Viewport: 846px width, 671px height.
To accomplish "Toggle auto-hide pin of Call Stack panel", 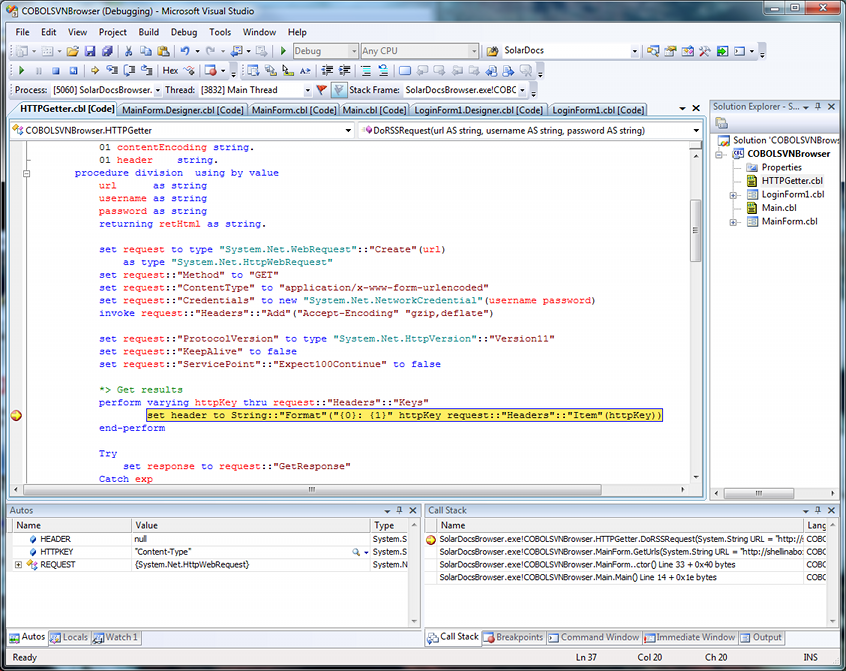I will click(818, 510).
